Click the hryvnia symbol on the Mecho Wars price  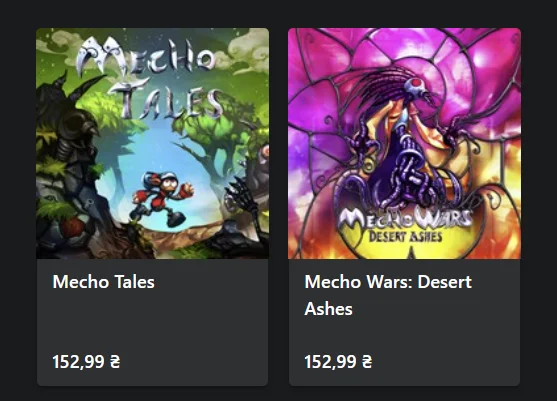point(367,362)
